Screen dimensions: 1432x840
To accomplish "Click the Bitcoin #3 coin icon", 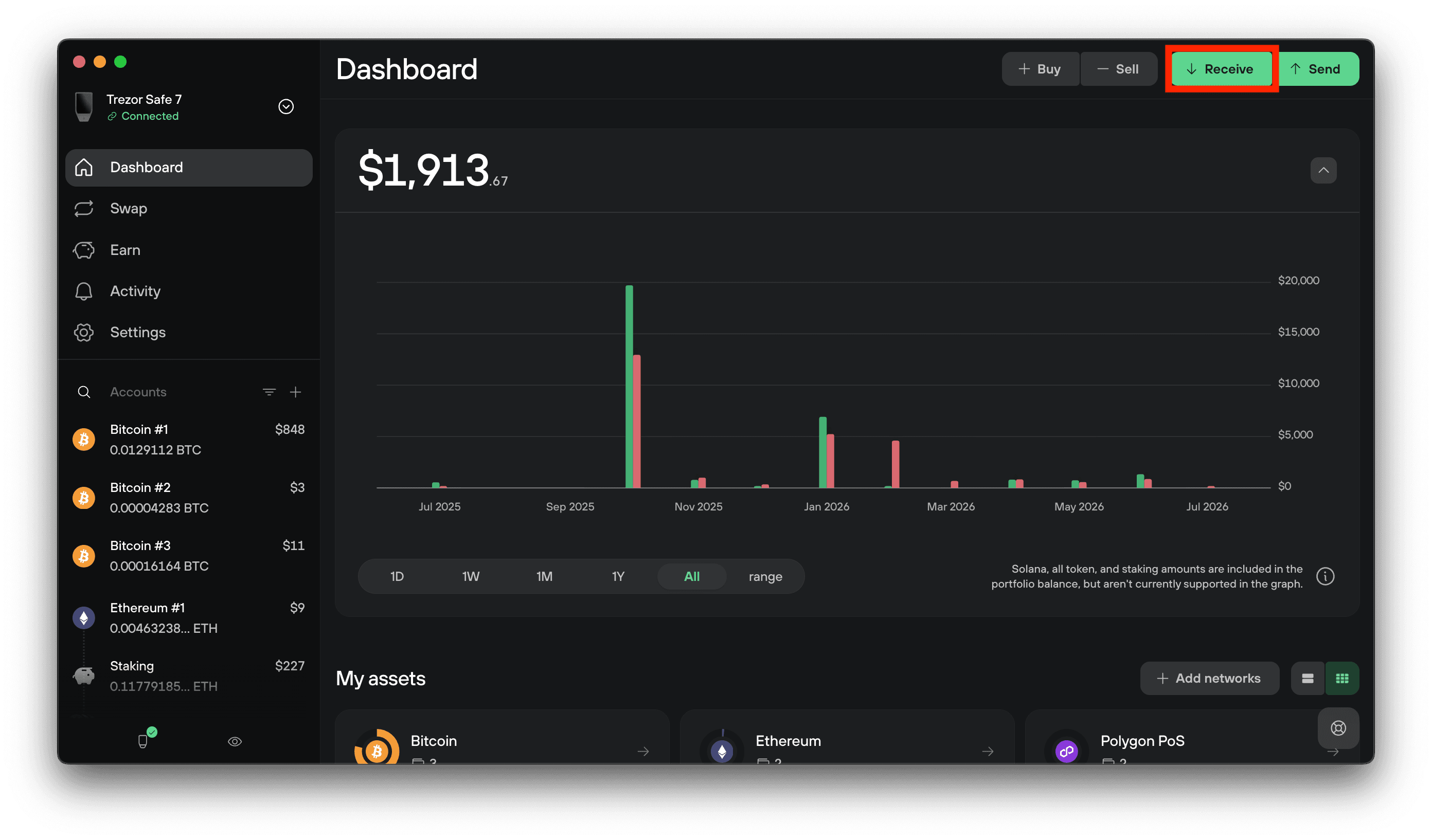I will pyautogui.click(x=83, y=555).
